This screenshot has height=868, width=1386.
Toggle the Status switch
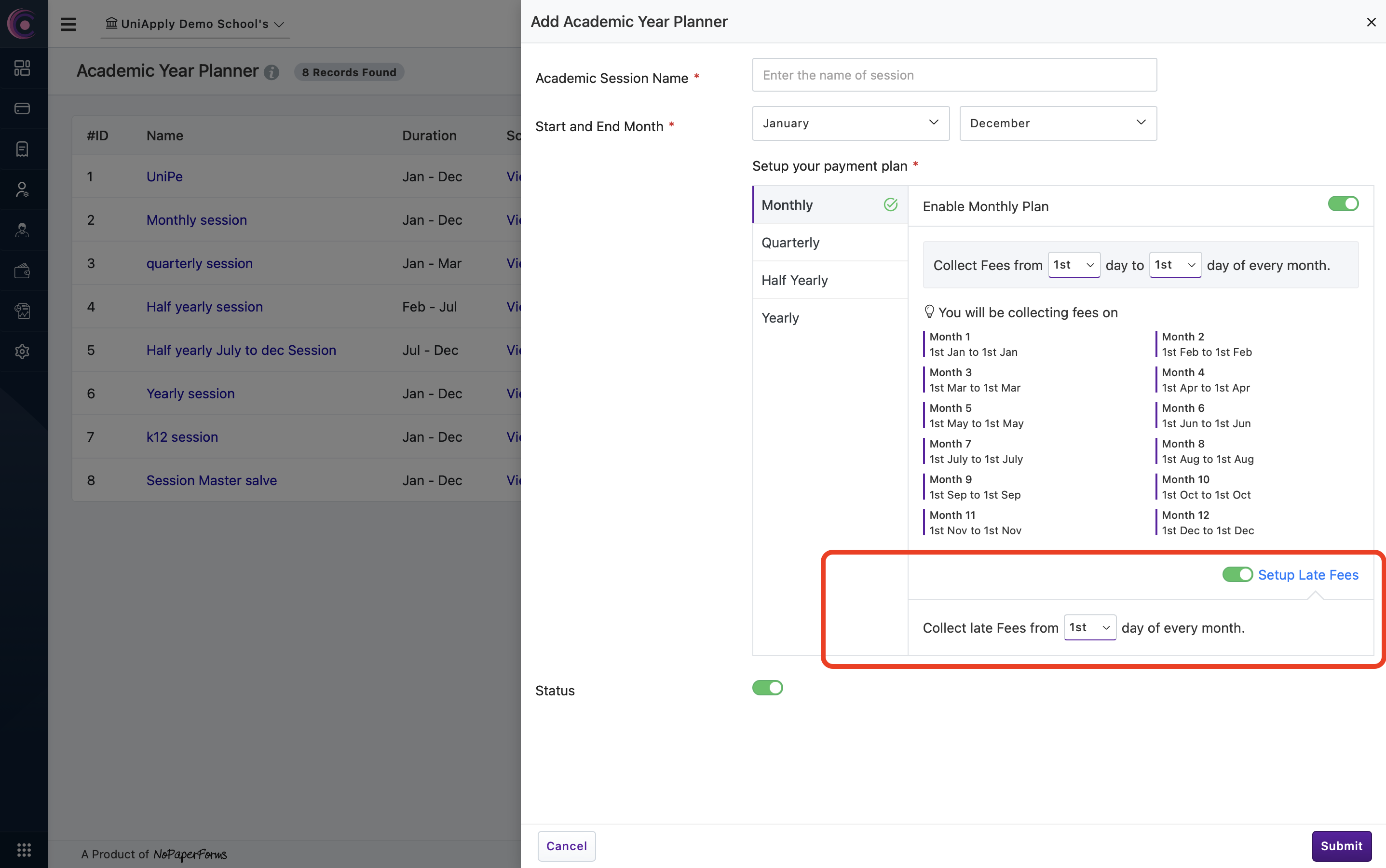[x=768, y=688]
